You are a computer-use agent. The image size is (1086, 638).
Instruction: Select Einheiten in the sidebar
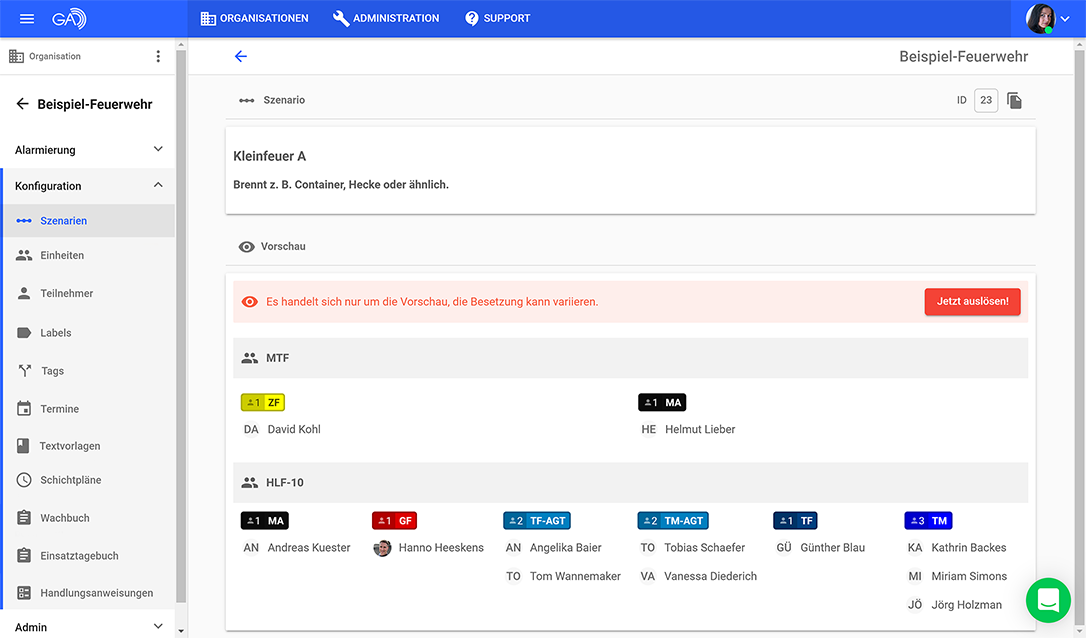[x=62, y=255]
